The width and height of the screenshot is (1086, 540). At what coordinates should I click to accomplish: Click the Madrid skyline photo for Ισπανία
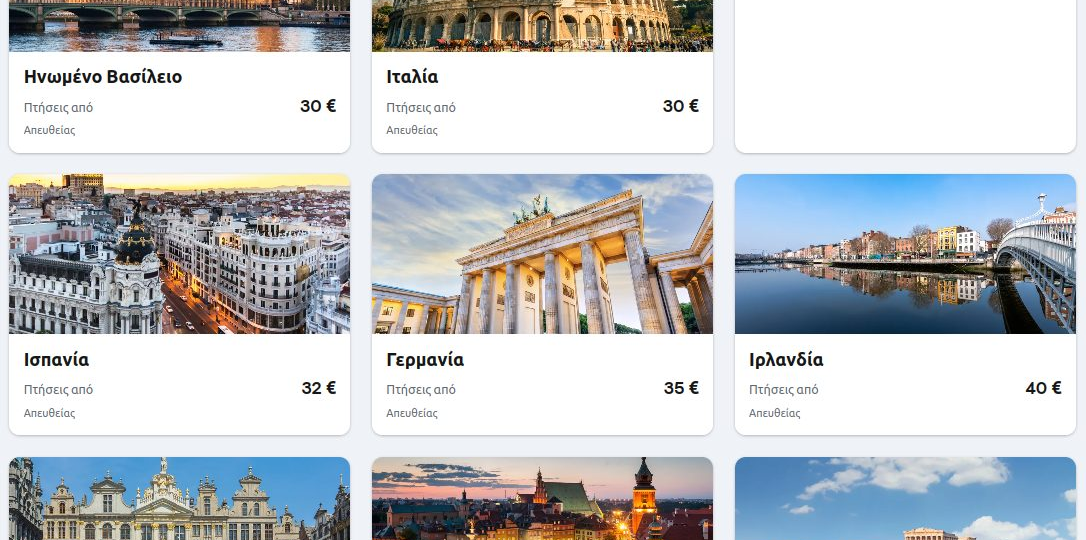point(179,254)
